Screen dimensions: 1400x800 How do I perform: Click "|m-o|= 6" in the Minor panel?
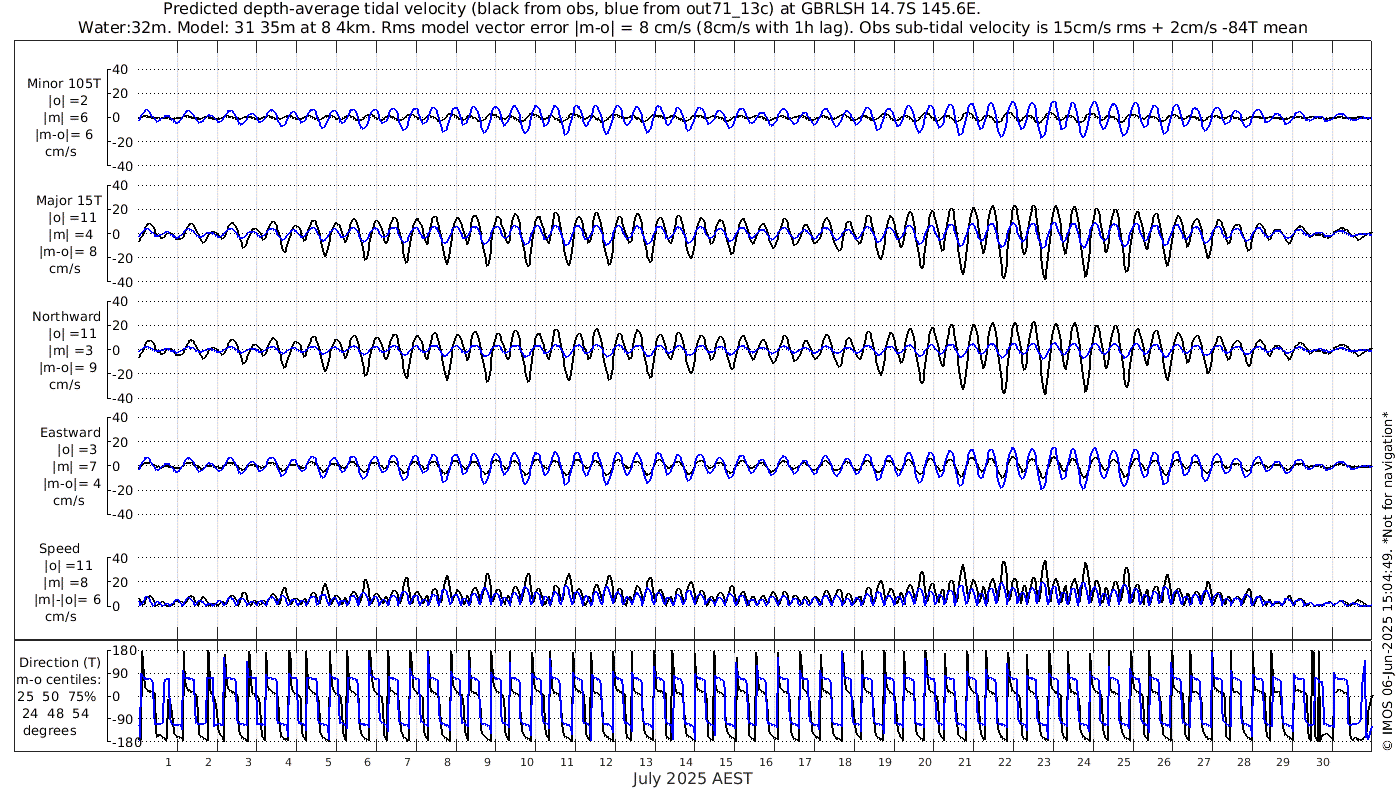pyautogui.click(x=65, y=134)
